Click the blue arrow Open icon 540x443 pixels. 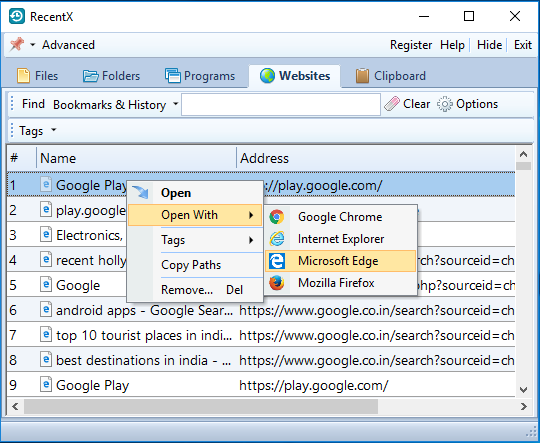tap(140, 193)
